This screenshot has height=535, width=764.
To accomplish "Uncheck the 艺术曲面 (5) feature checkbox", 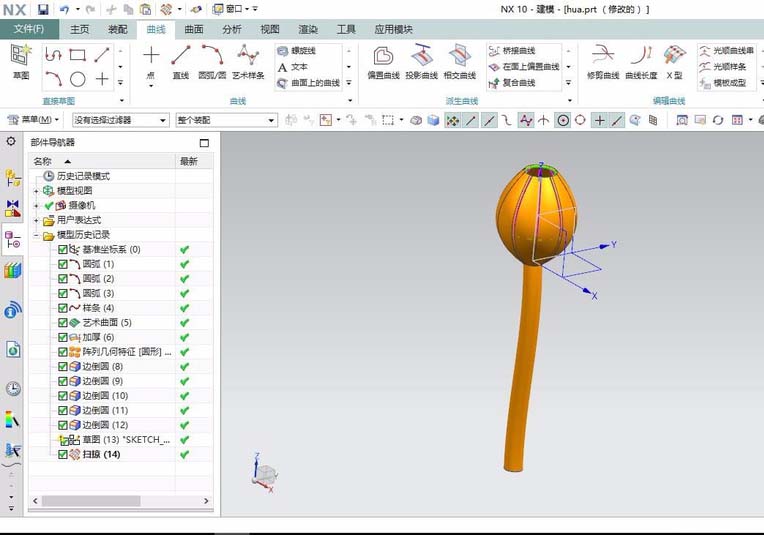I will pyautogui.click(x=62, y=323).
